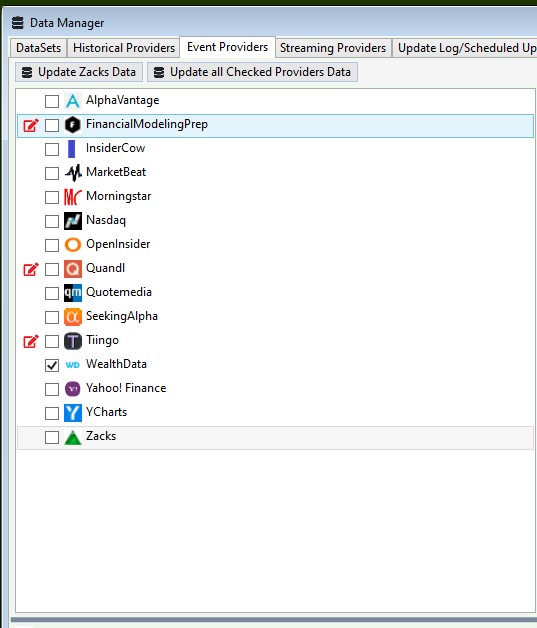537x628 pixels.
Task: Select the OpenInsider provider name
Action: coord(118,244)
